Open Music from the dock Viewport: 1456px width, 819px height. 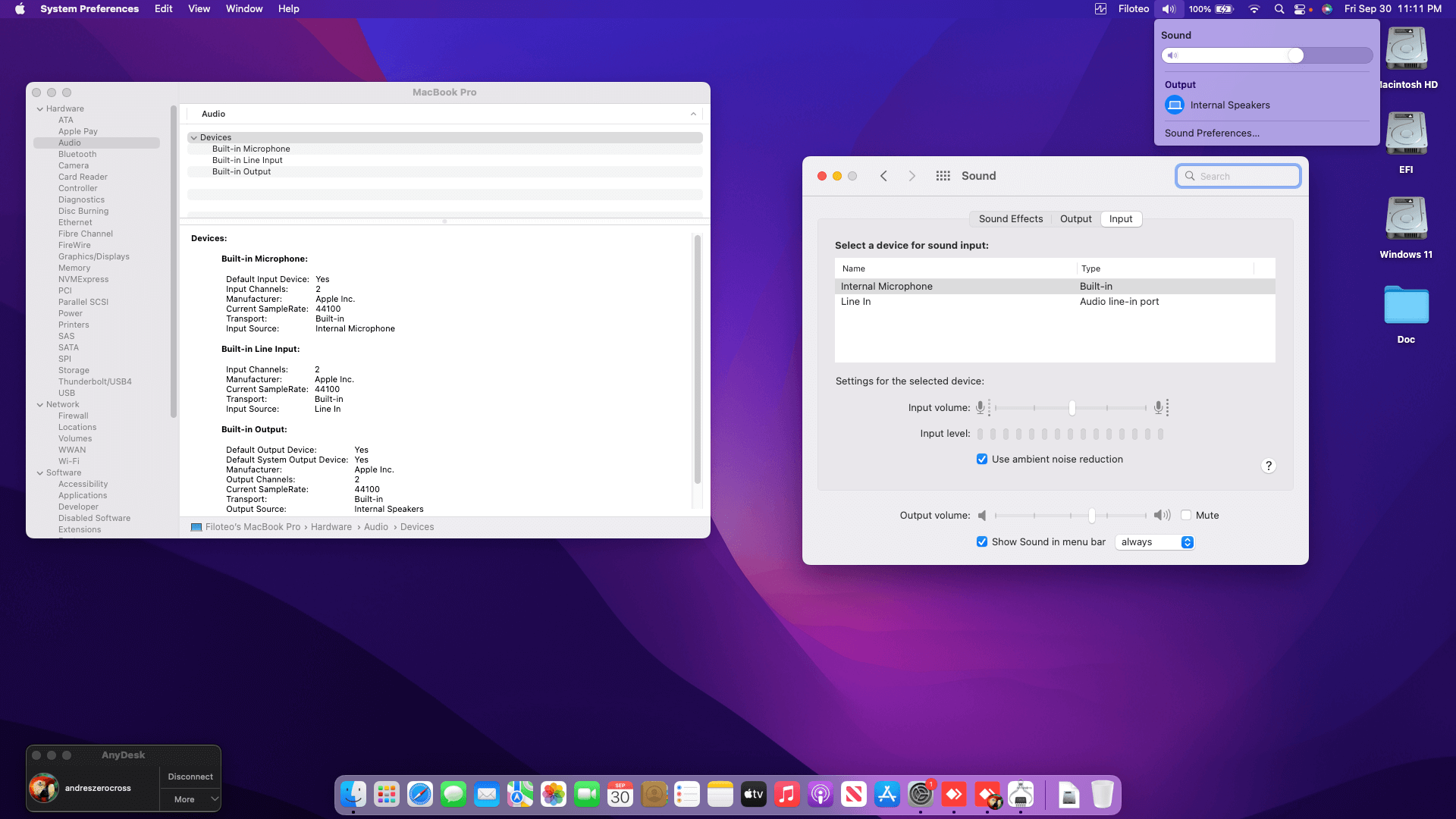pyautogui.click(x=787, y=795)
